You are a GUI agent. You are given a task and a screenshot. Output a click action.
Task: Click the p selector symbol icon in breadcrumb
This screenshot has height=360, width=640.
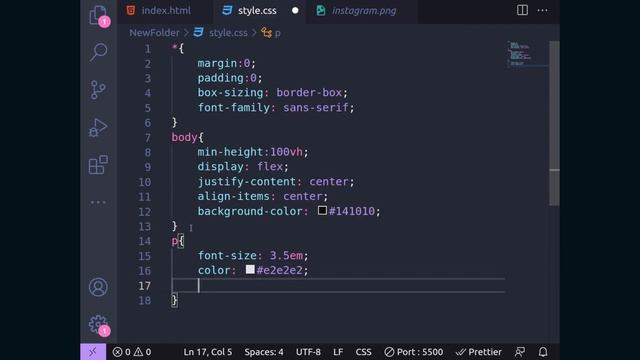coord(267,33)
